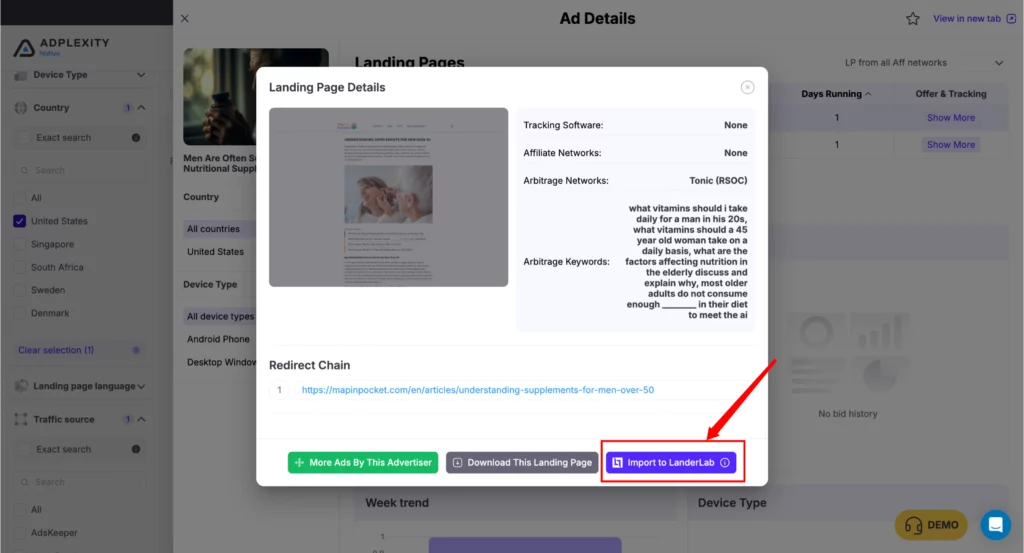Collapse the Country filter section
Image resolution: width=1024 pixels, height=553 pixels.
[141, 108]
